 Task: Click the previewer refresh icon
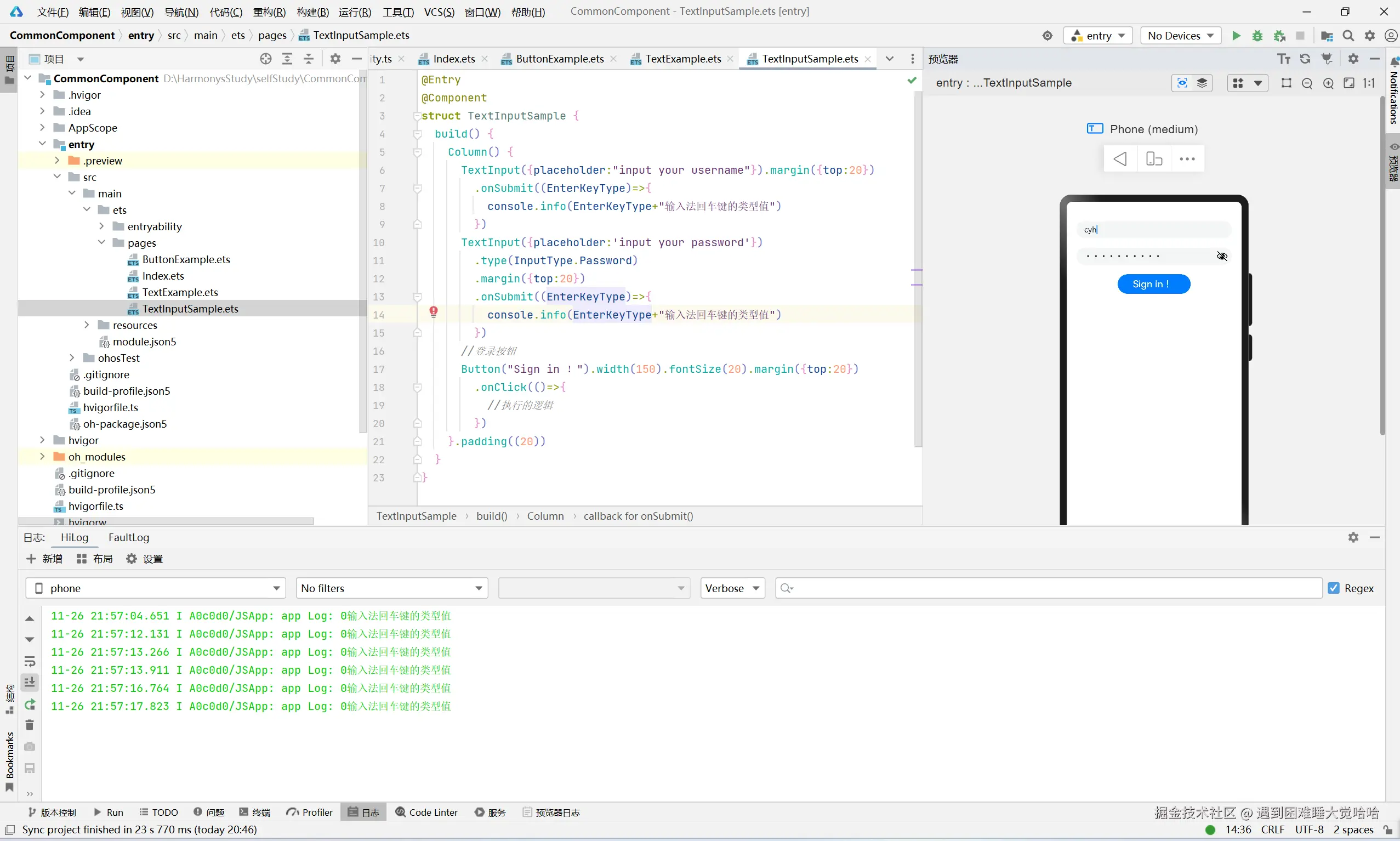point(1305,59)
